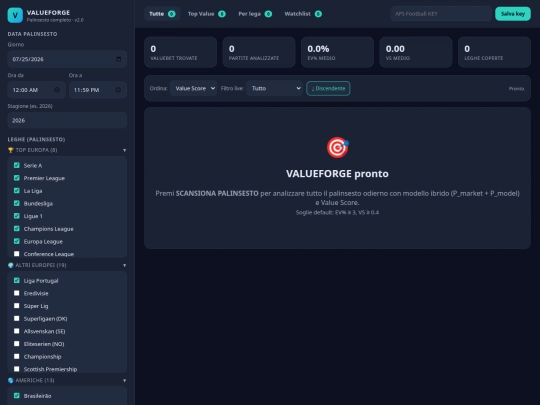Click the VS Medio stat card
Viewport: 540px width, 405px height.
pyautogui.click(x=416, y=52)
